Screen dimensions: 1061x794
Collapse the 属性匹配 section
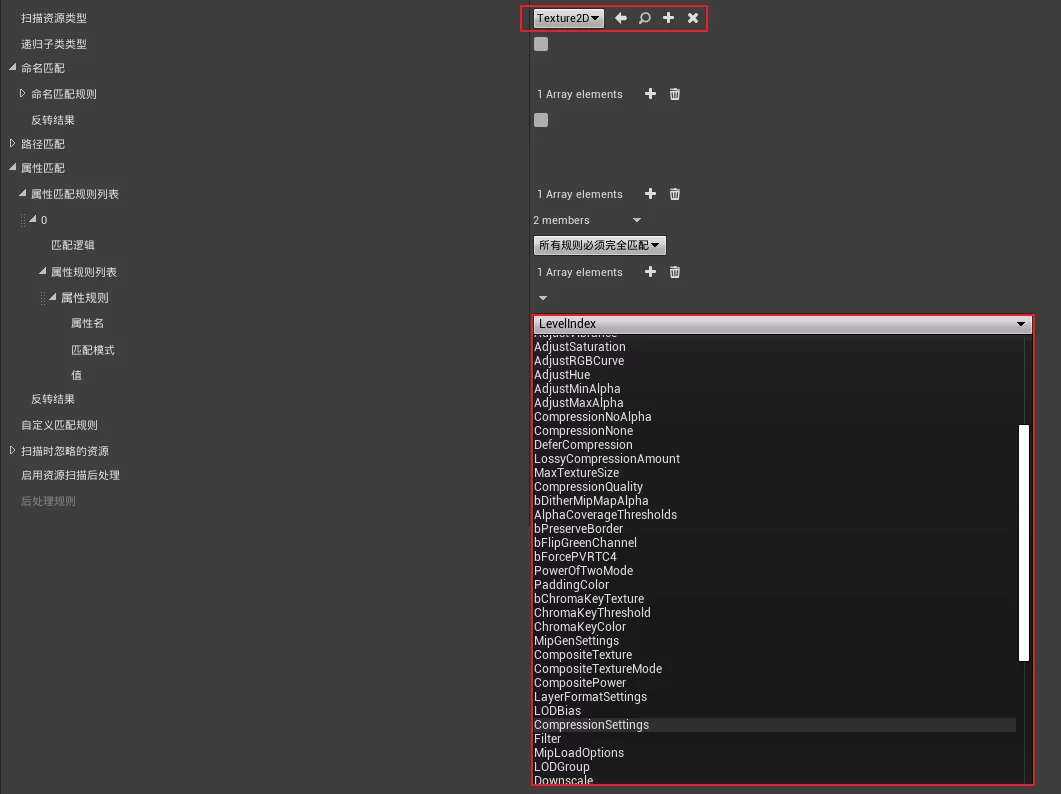click(x=13, y=168)
